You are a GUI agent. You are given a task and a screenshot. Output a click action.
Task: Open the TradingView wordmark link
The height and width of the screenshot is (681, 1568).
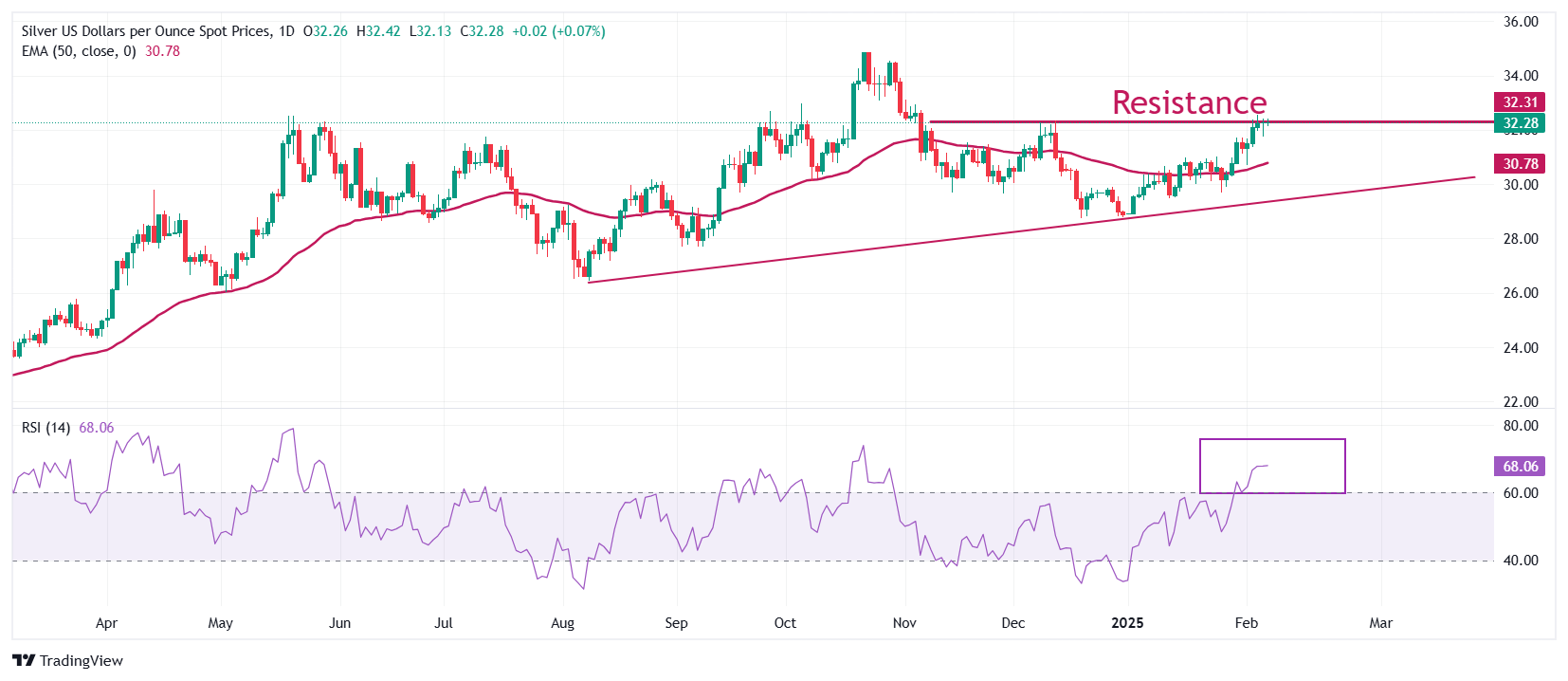[82, 661]
